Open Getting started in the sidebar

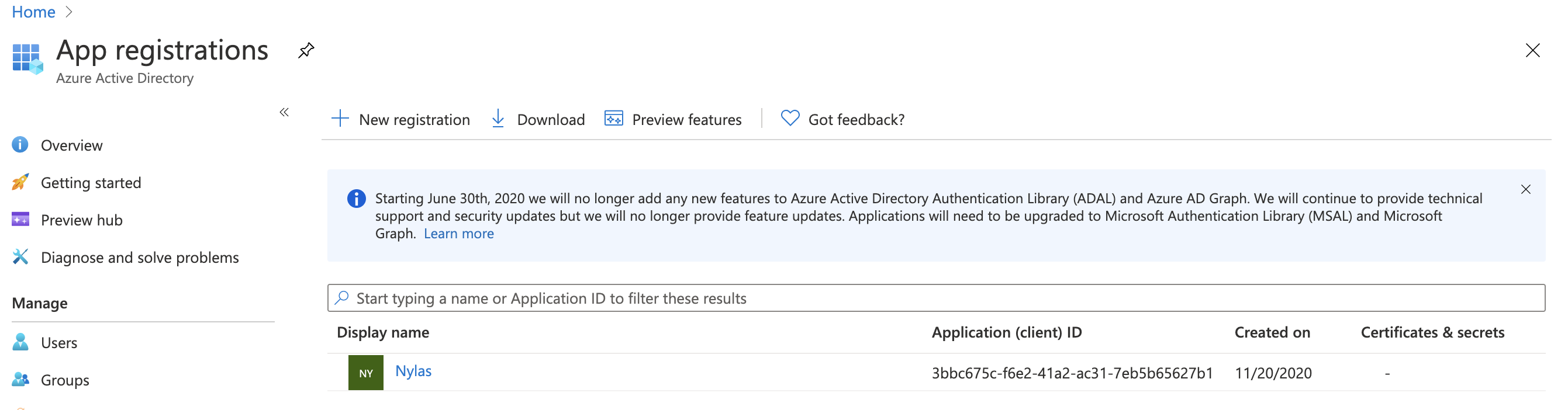(91, 182)
